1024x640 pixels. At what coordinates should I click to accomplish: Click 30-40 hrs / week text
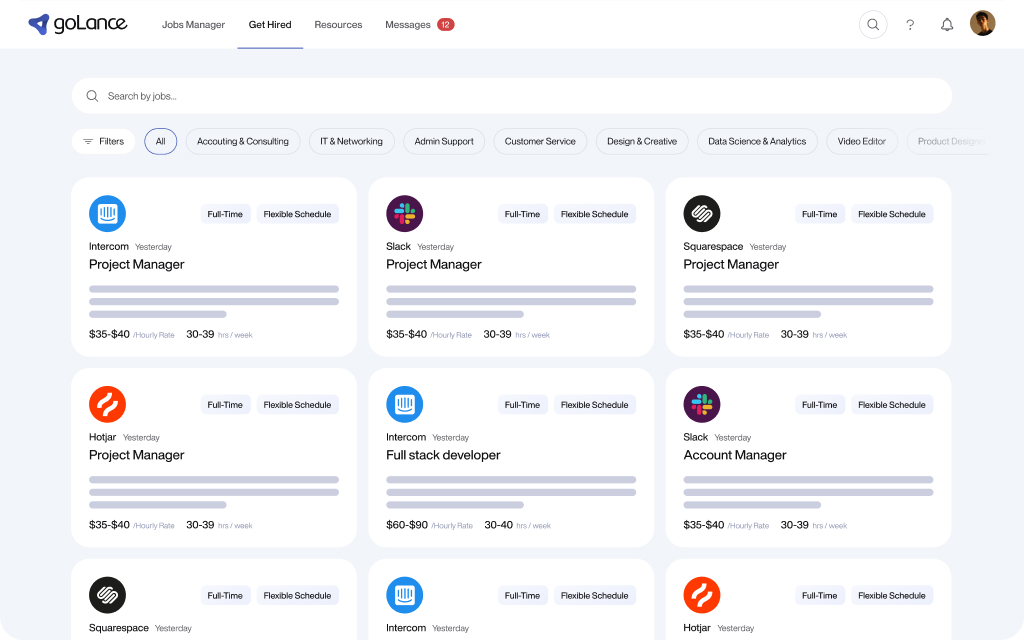[x=517, y=525]
